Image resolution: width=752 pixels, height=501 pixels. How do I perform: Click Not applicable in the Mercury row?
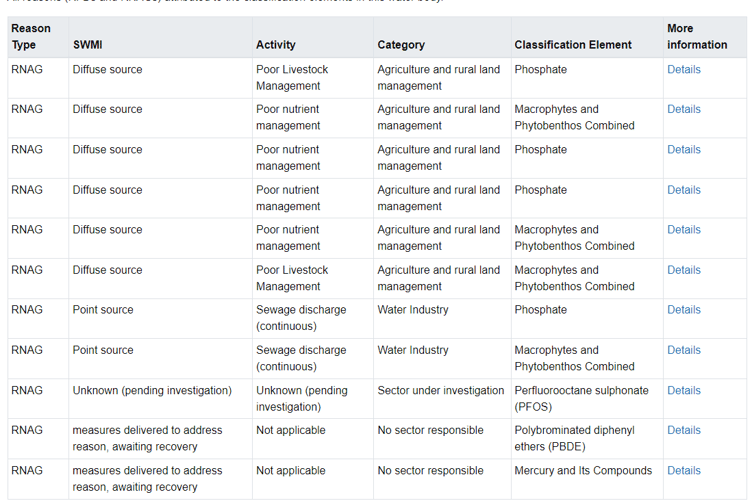click(x=290, y=470)
